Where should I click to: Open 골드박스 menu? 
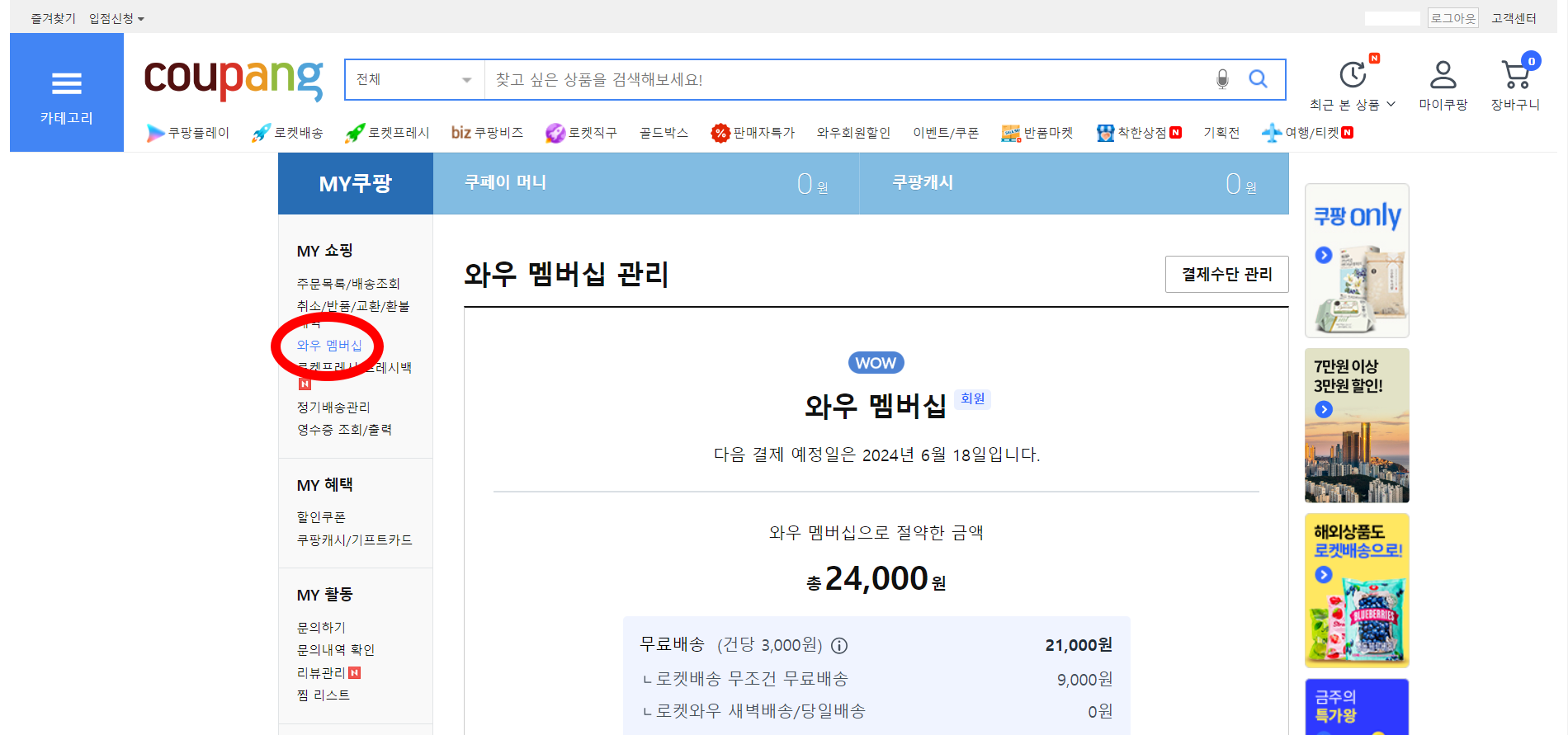coord(664,133)
